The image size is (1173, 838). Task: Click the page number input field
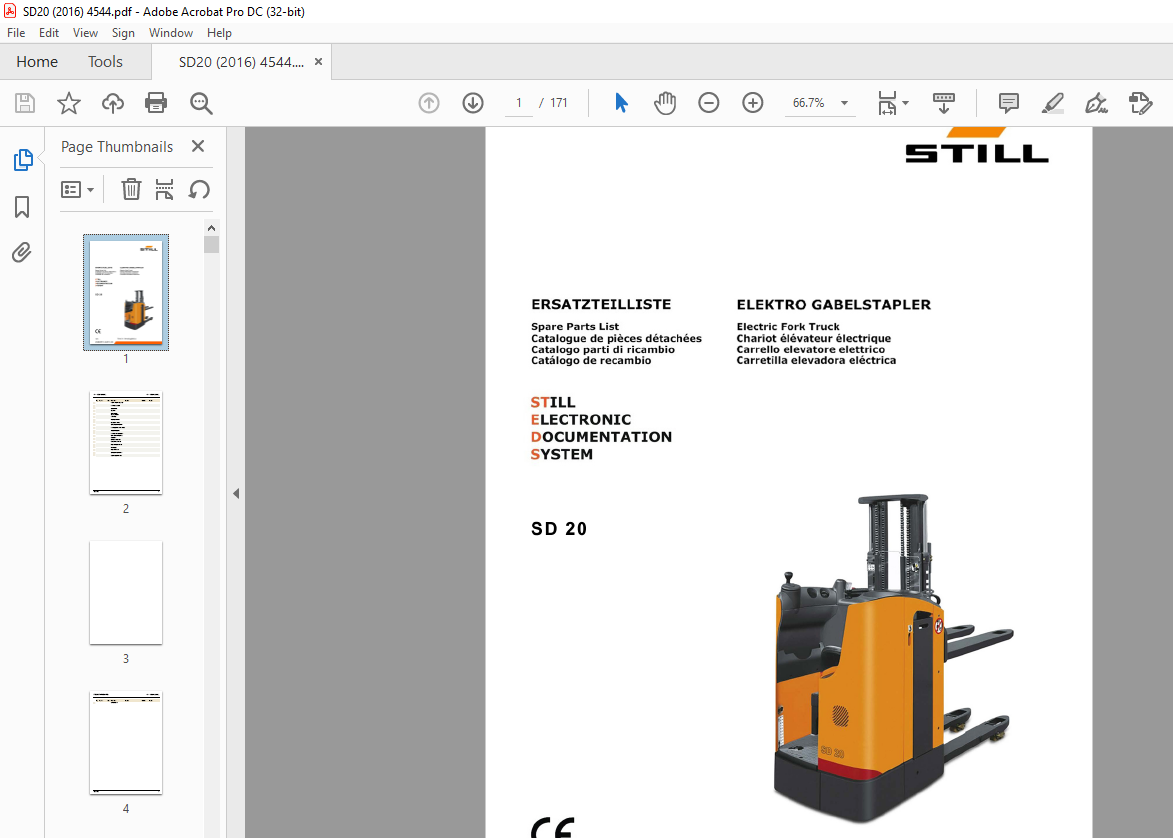(518, 103)
